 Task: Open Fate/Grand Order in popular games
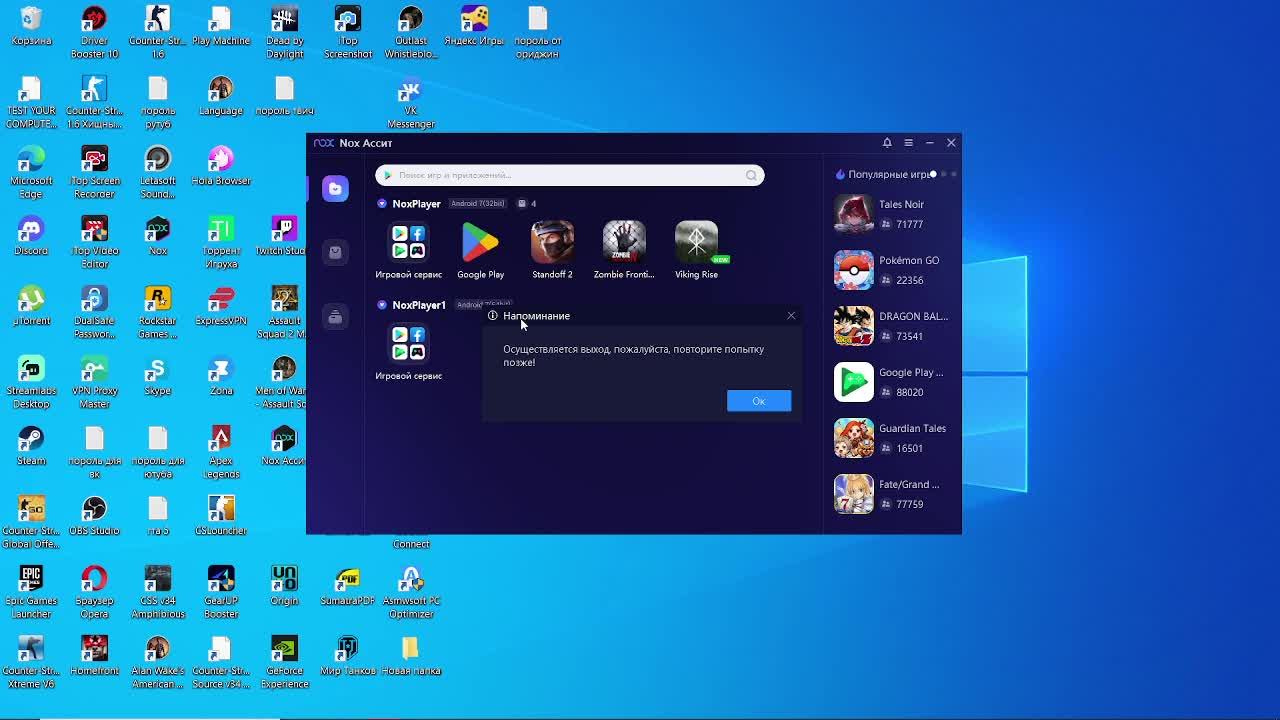coord(890,494)
